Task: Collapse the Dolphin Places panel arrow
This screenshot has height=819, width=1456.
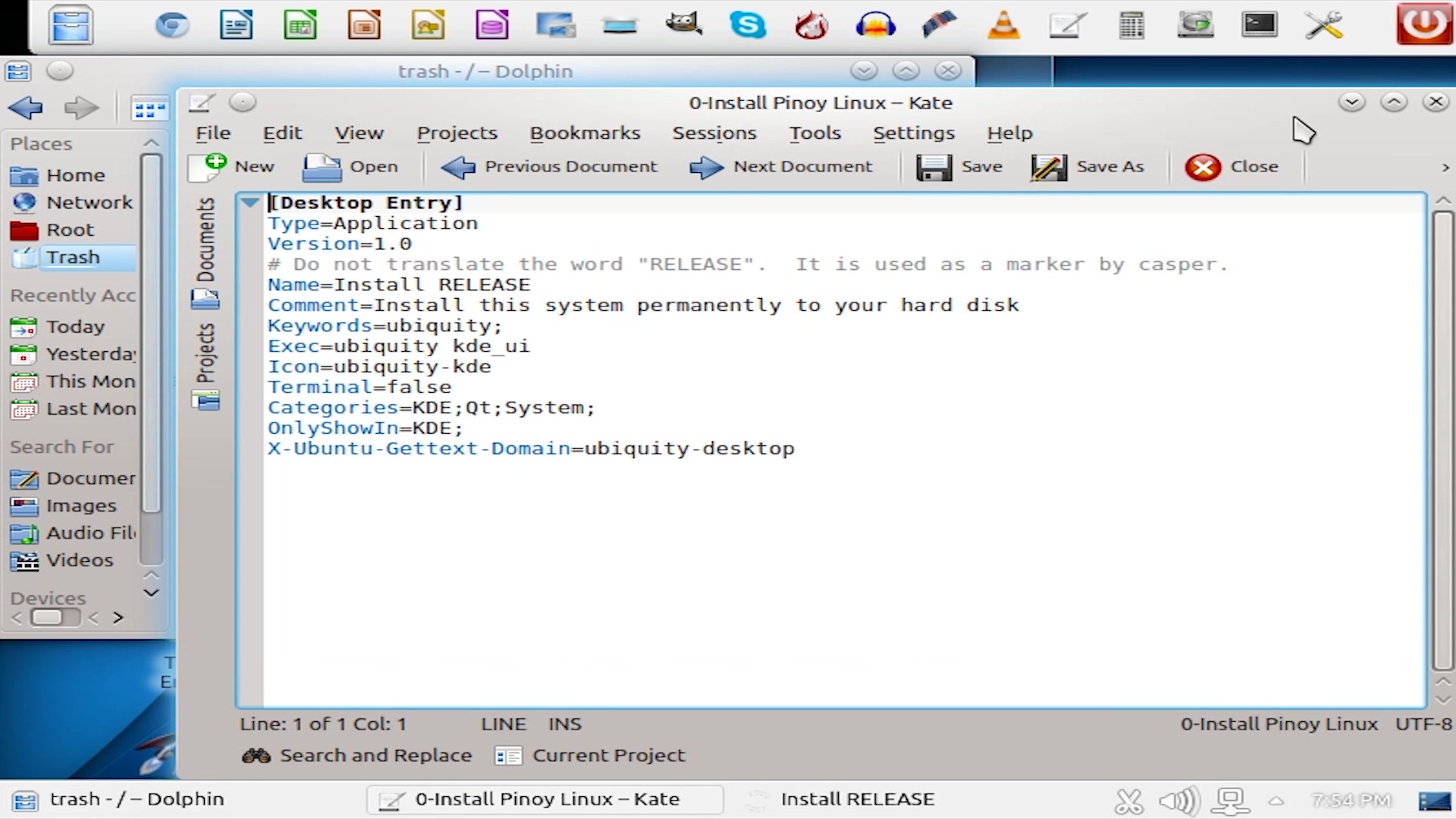Action: pos(152,143)
